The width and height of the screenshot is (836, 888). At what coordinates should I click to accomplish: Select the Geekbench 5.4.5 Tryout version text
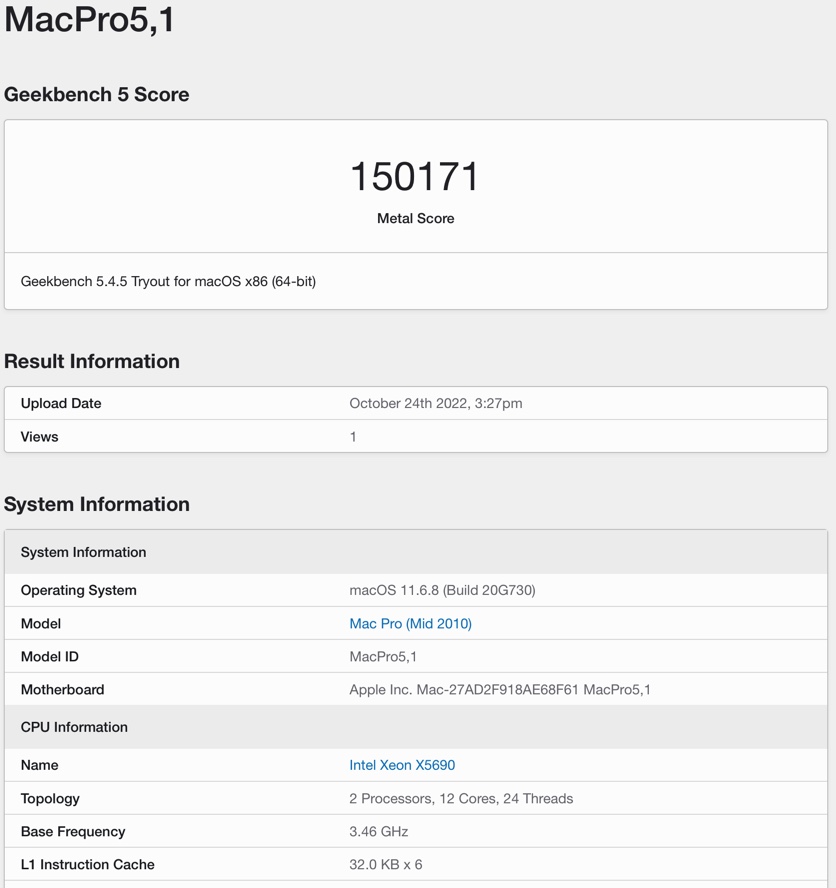coord(168,281)
